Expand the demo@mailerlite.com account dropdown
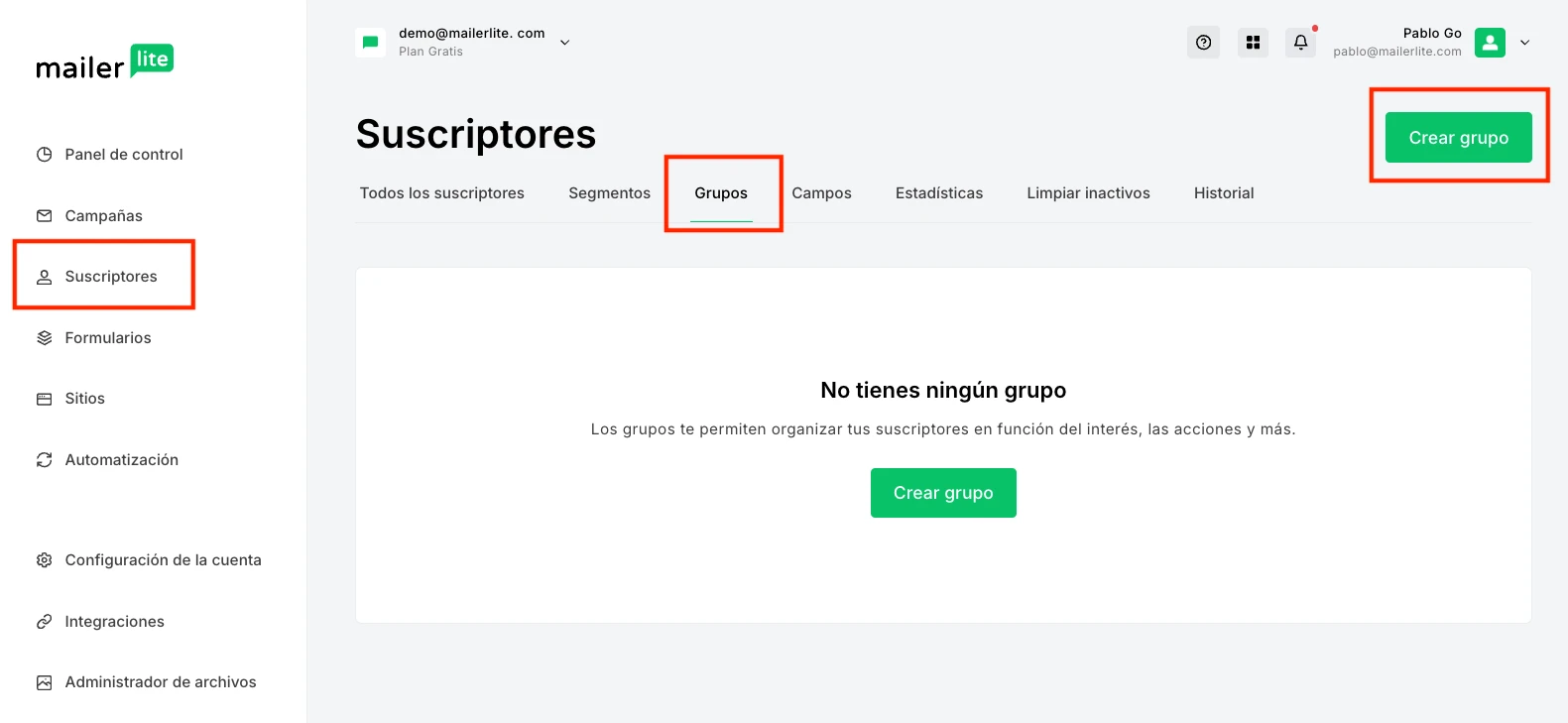This screenshot has width=1568, height=723. coord(564,43)
